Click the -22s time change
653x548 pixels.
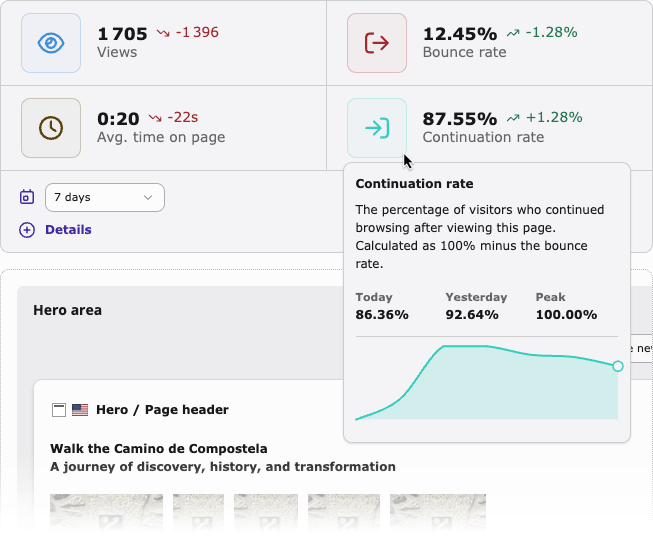point(183,117)
